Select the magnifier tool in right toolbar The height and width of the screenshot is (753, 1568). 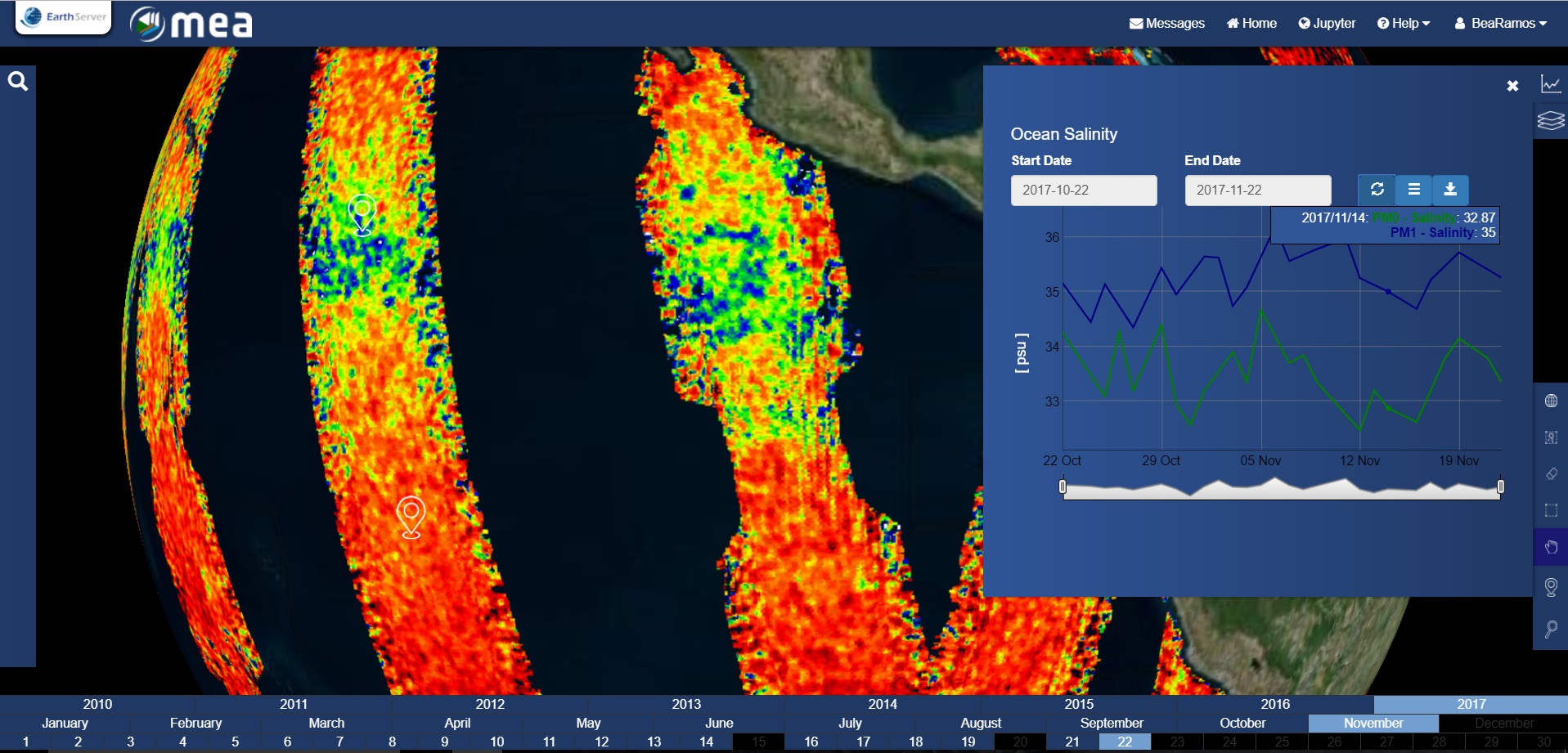[1551, 629]
